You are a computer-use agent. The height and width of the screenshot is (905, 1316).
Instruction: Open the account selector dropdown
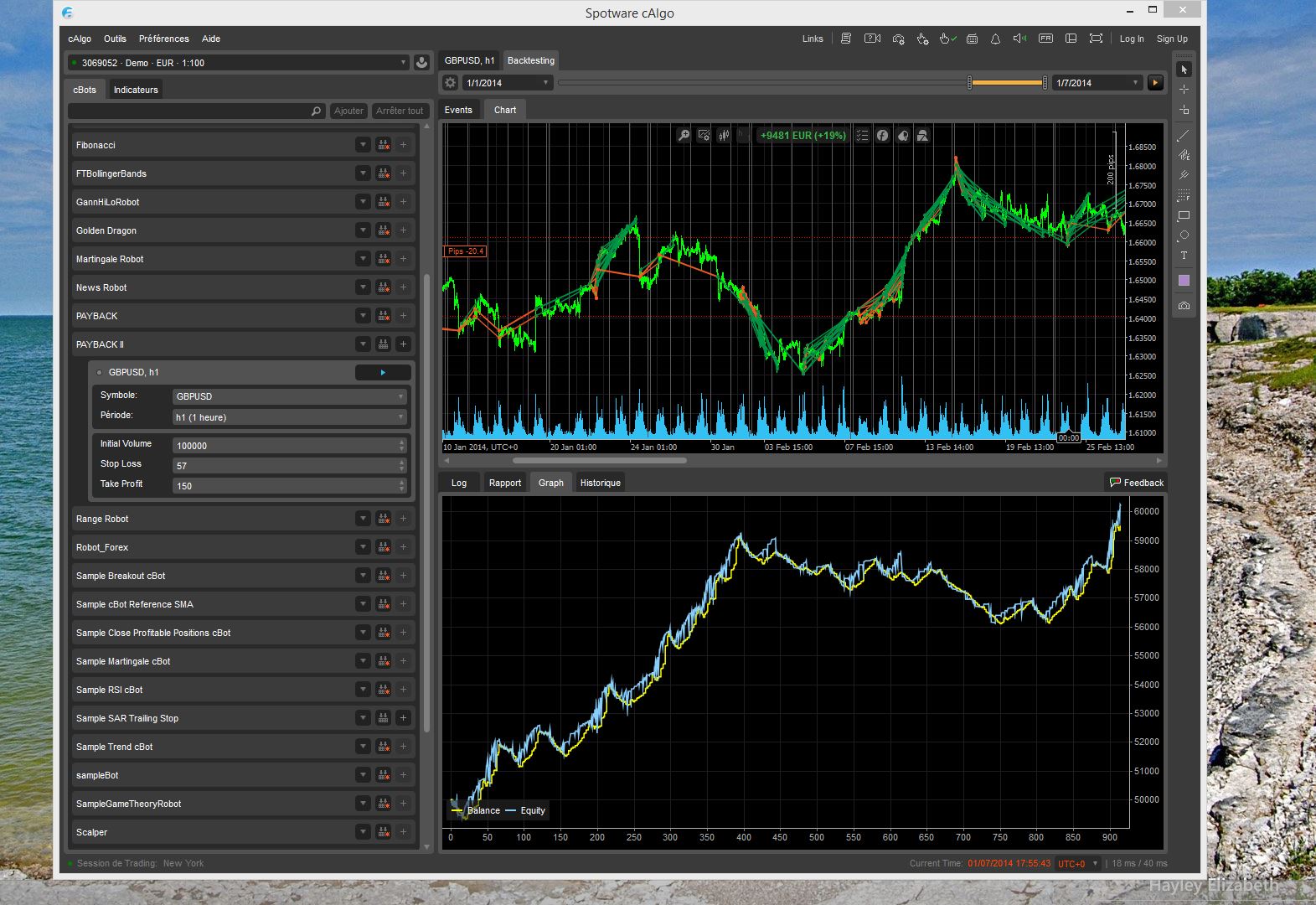tap(238, 63)
